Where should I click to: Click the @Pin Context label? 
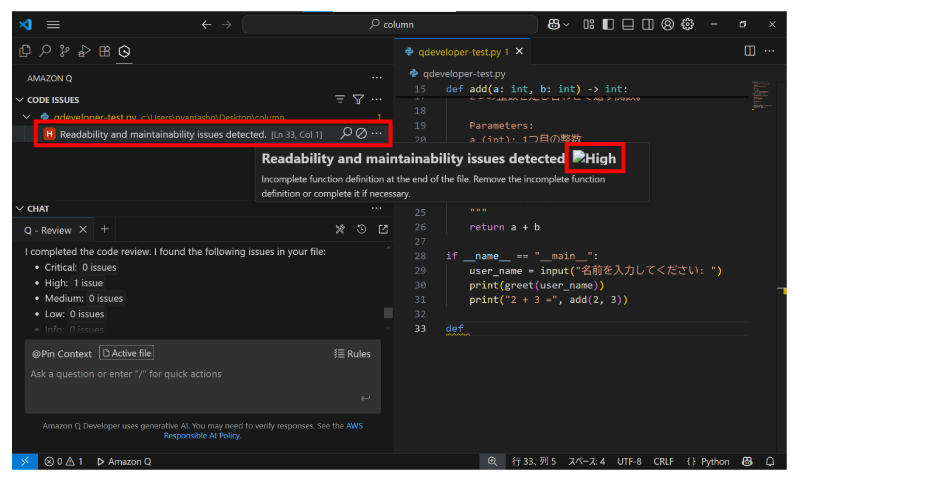[61, 354]
